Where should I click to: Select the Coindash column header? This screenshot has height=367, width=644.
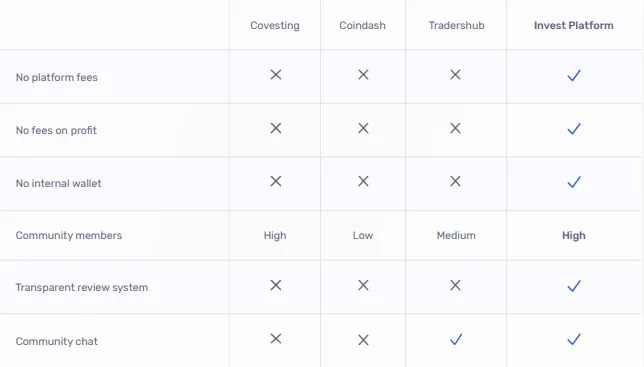pyautogui.click(x=362, y=25)
